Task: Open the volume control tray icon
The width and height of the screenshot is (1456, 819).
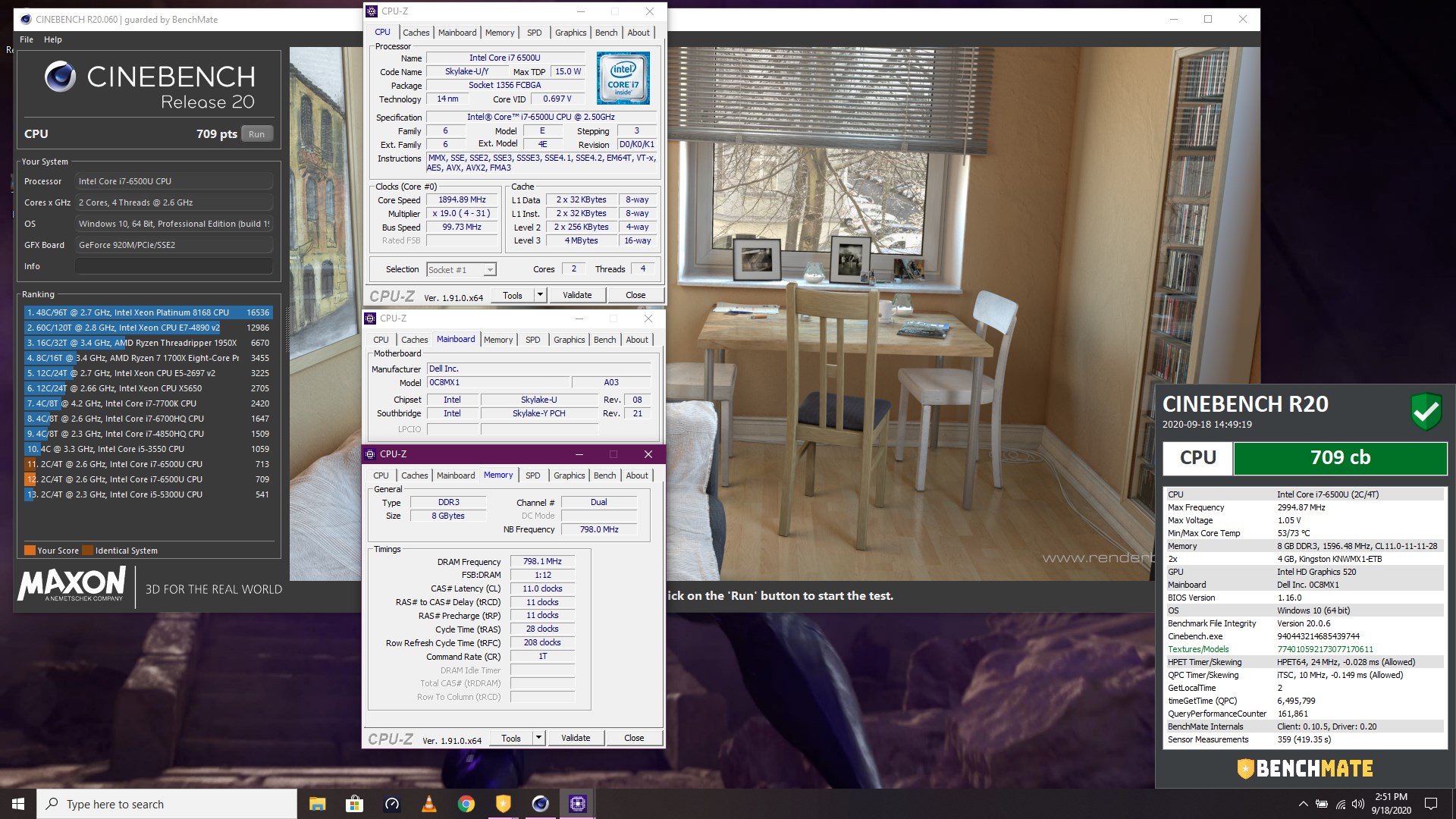Action: [1357, 804]
